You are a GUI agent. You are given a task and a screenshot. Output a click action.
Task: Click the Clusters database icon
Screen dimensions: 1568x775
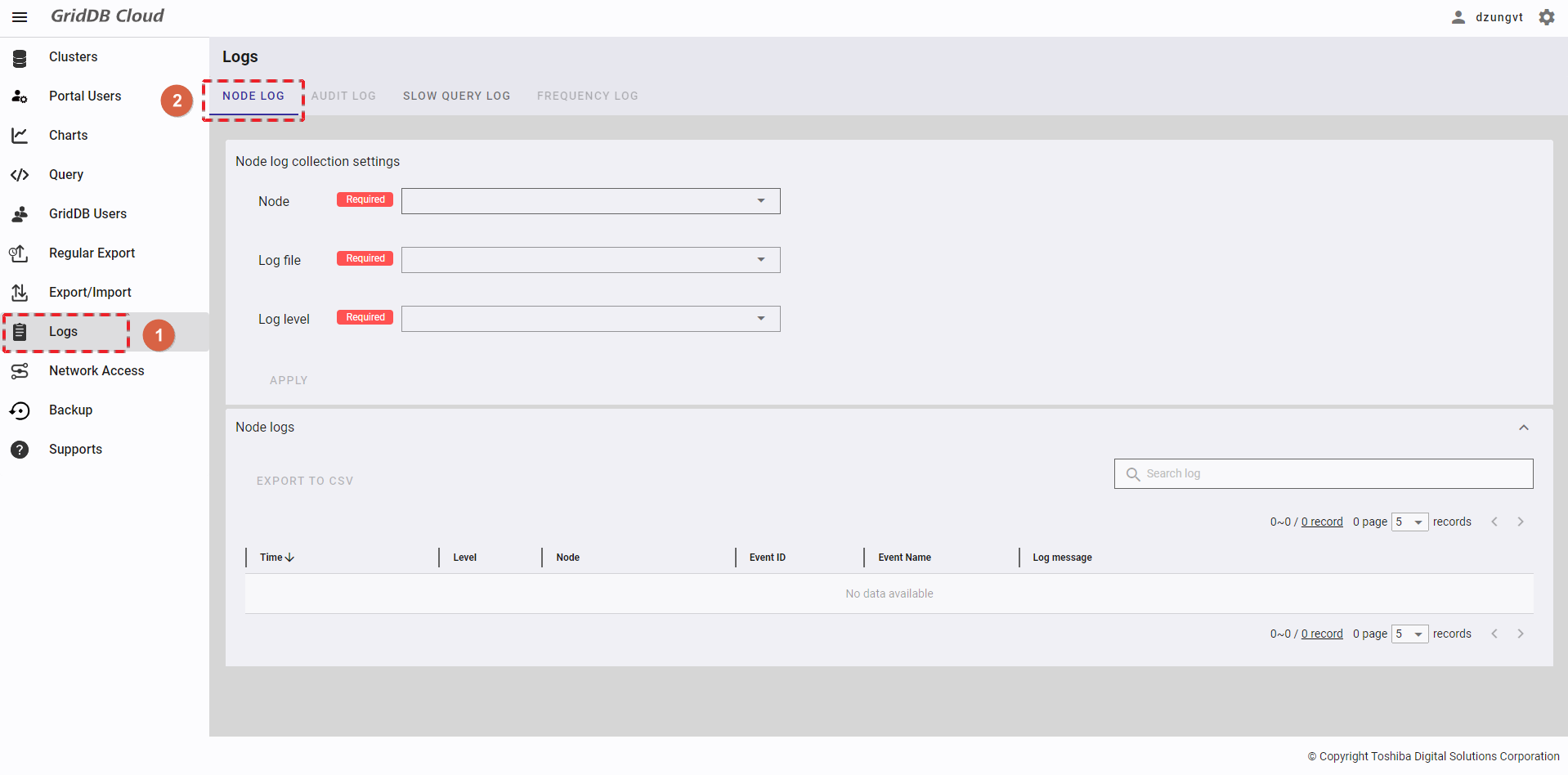[x=20, y=57]
